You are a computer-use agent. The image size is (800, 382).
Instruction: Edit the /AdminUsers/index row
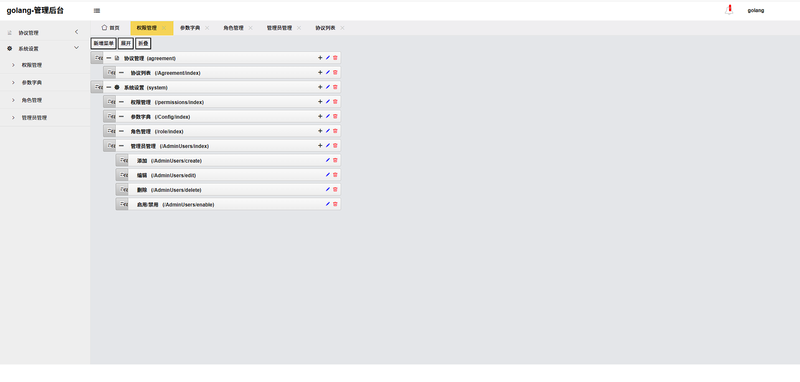(328, 145)
